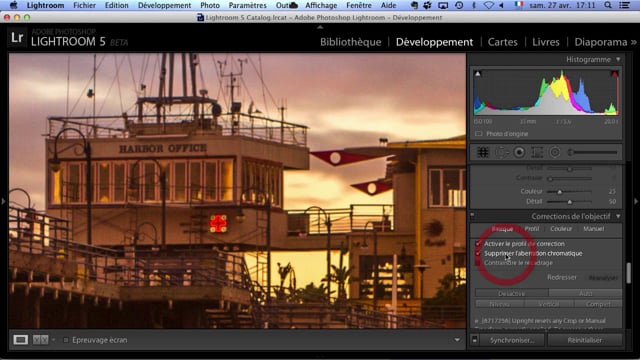Select the Graduated filter tool
Screen dimensions: 640x360
click(x=537, y=152)
